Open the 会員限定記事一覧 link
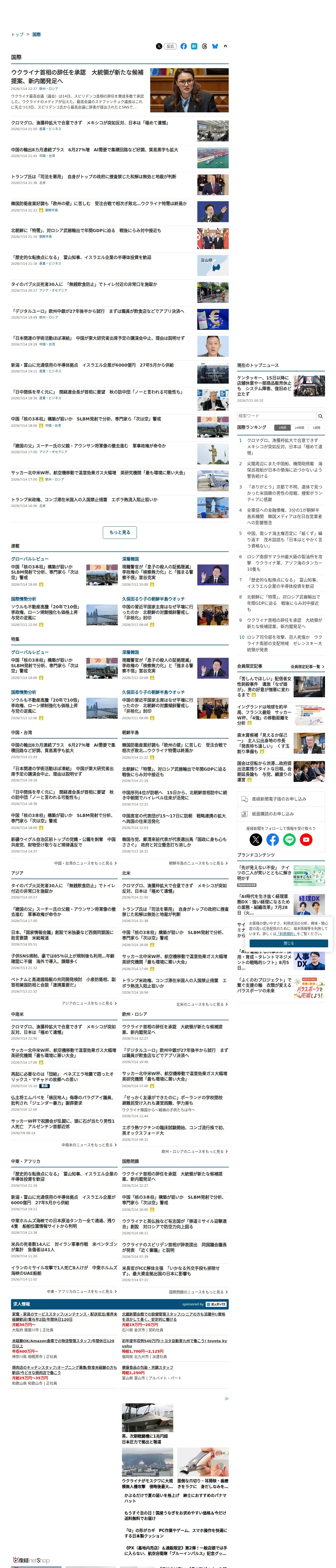 coord(307,666)
